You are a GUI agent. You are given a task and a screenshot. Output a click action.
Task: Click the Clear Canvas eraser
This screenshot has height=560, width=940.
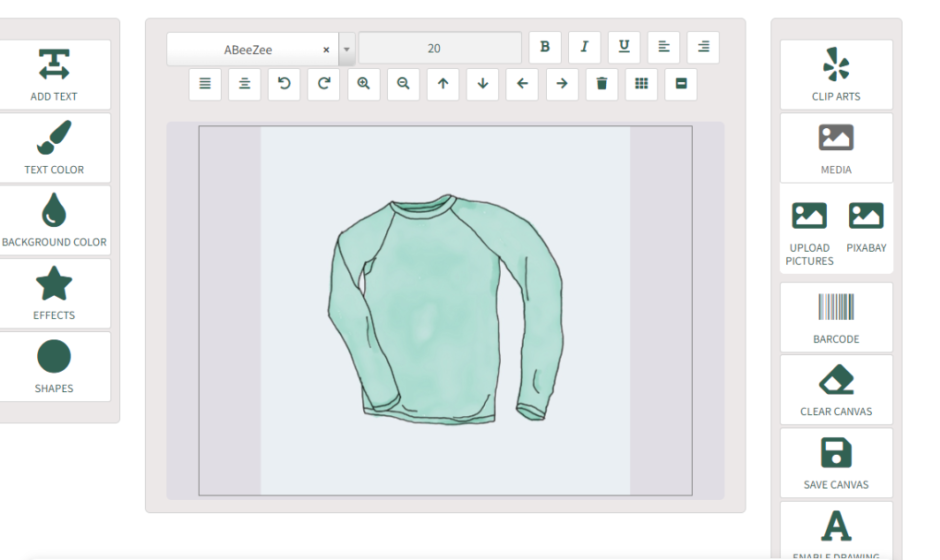pos(836,390)
